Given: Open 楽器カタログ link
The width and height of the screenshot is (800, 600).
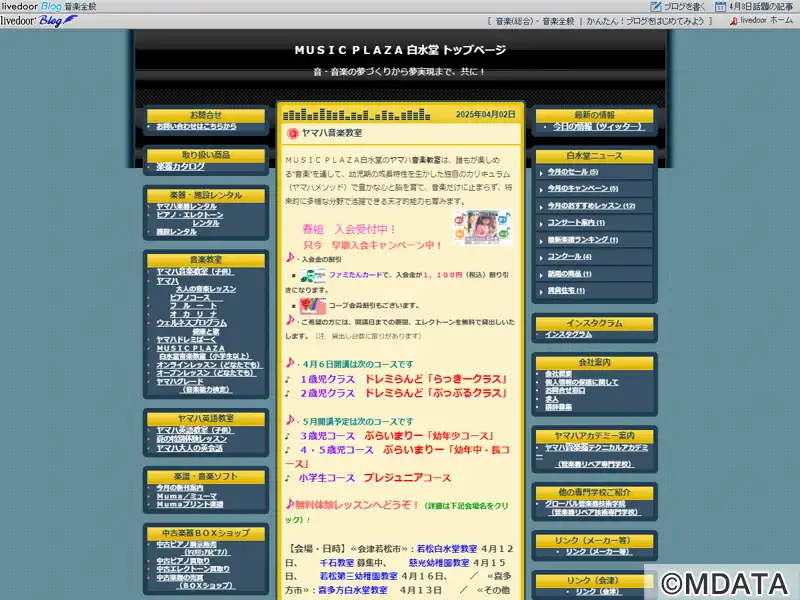Looking at the screenshot, I should pyautogui.click(x=181, y=166).
